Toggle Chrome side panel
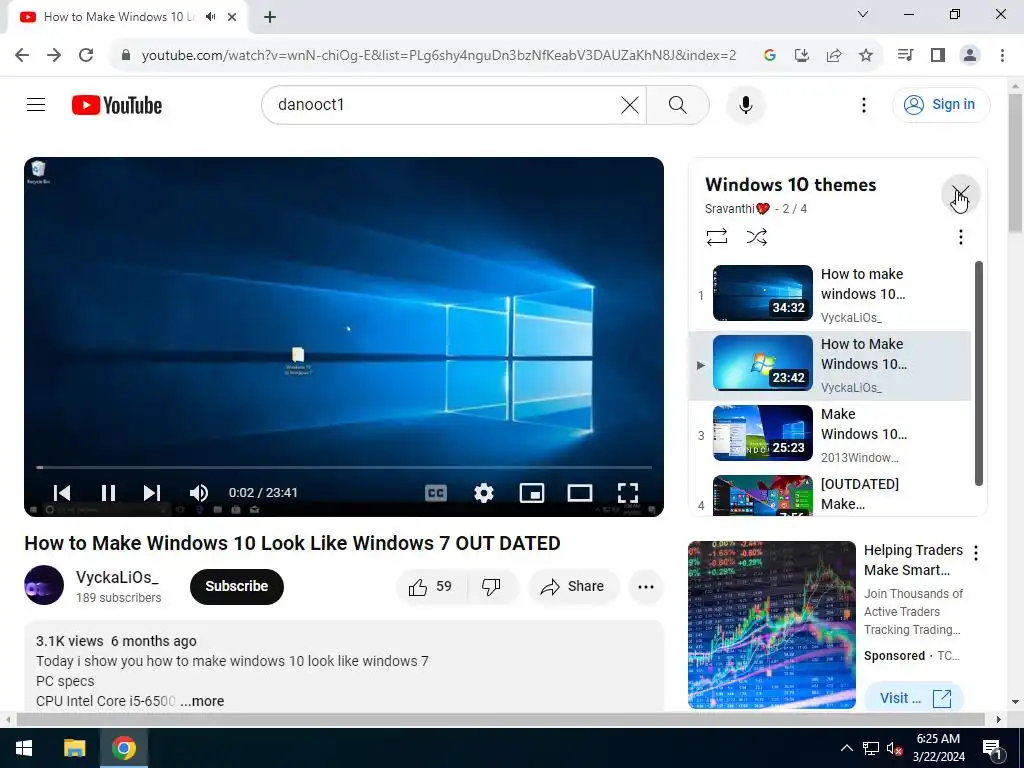 (938, 55)
